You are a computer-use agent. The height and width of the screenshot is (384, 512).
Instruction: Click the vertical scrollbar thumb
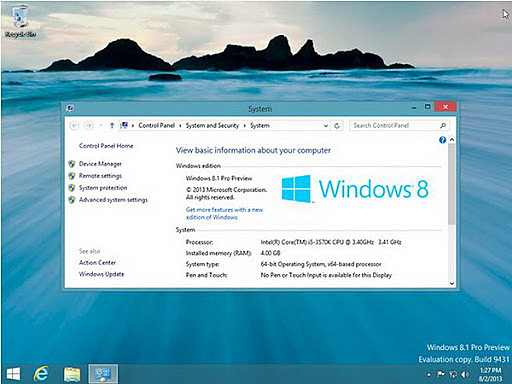click(452, 184)
